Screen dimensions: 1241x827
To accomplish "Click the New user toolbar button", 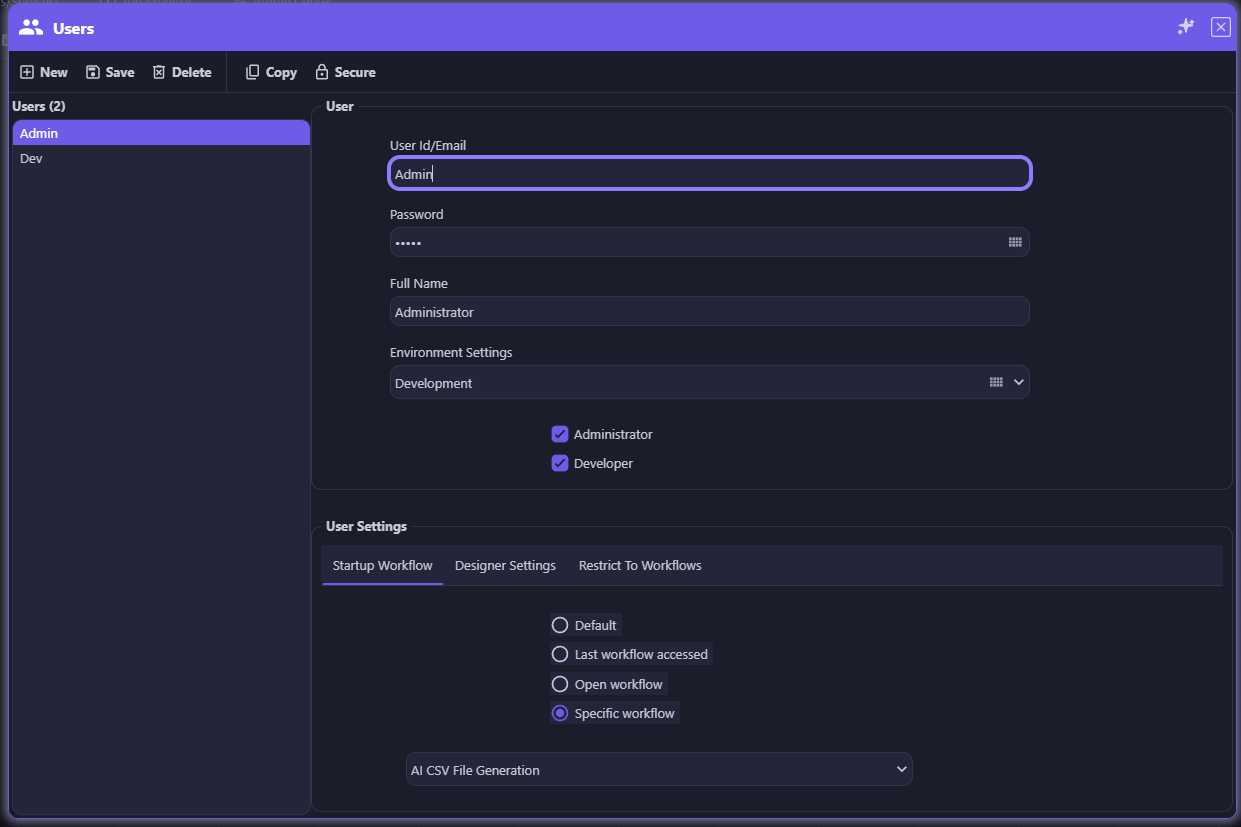I will point(44,72).
